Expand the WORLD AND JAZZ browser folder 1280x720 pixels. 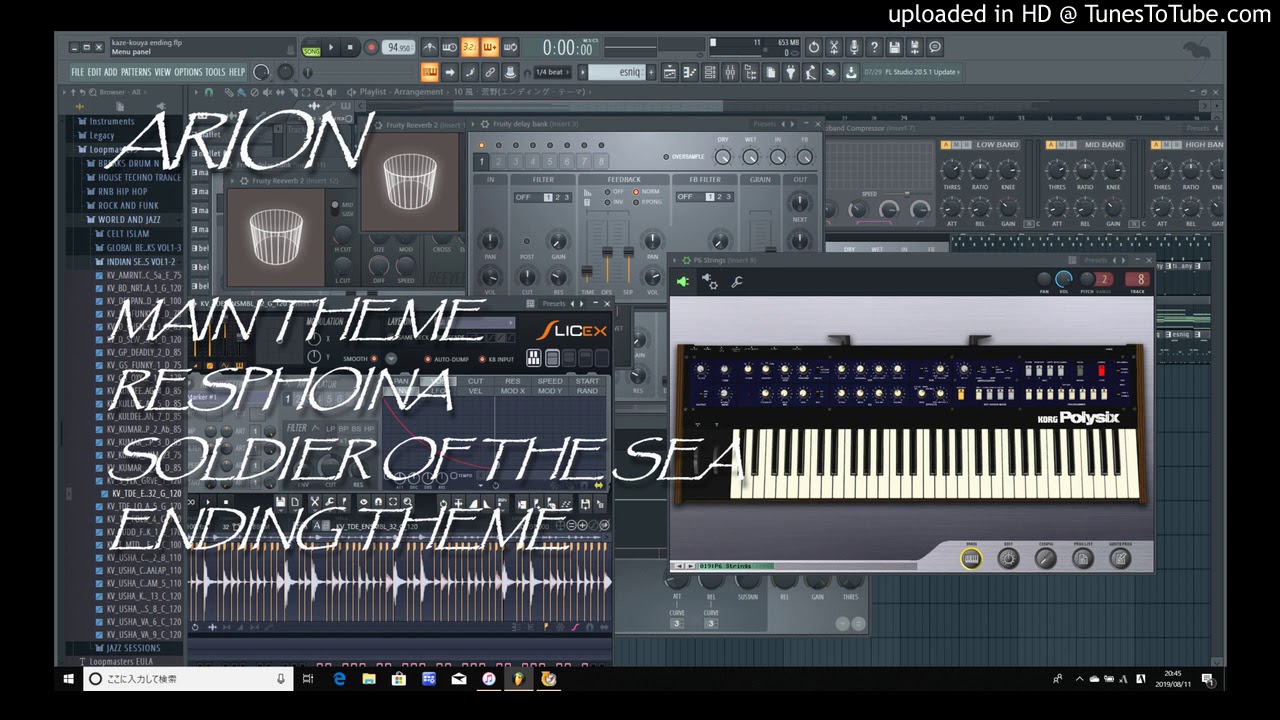coord(128,220)
